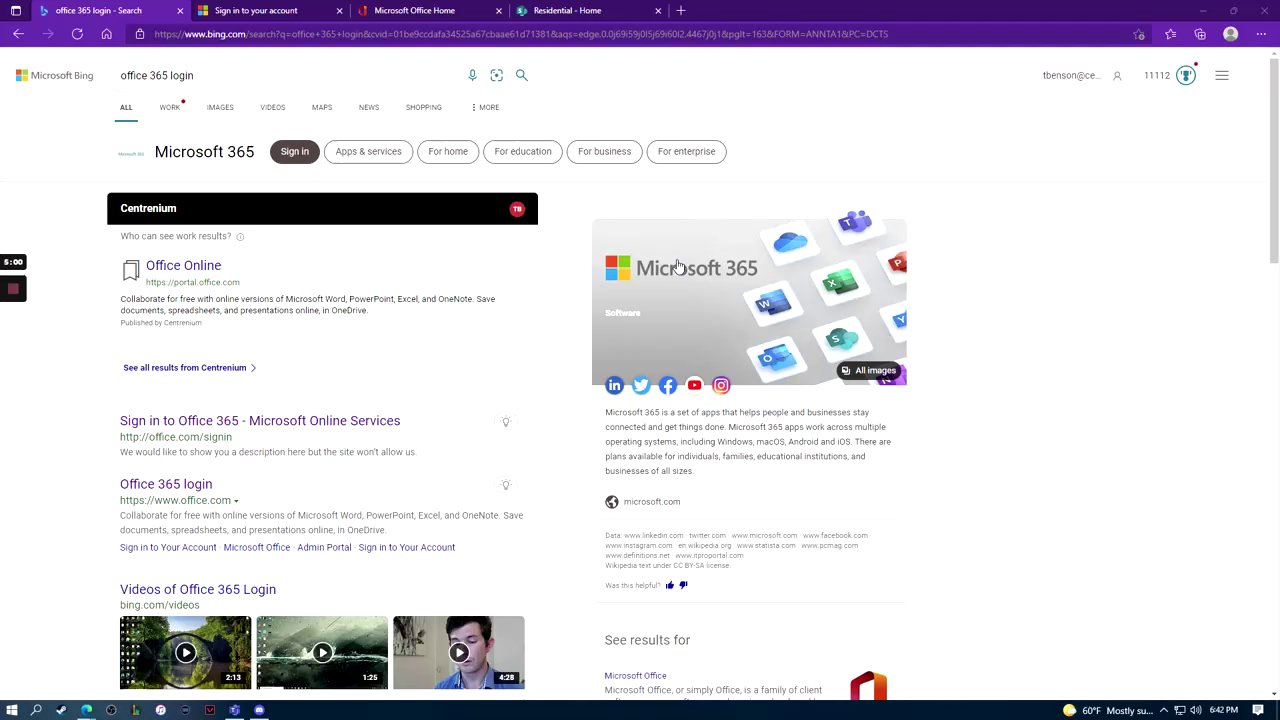Open the Collections icon in toolbar
This screenshot has width=1280, height=720.
coord(1200,34)
